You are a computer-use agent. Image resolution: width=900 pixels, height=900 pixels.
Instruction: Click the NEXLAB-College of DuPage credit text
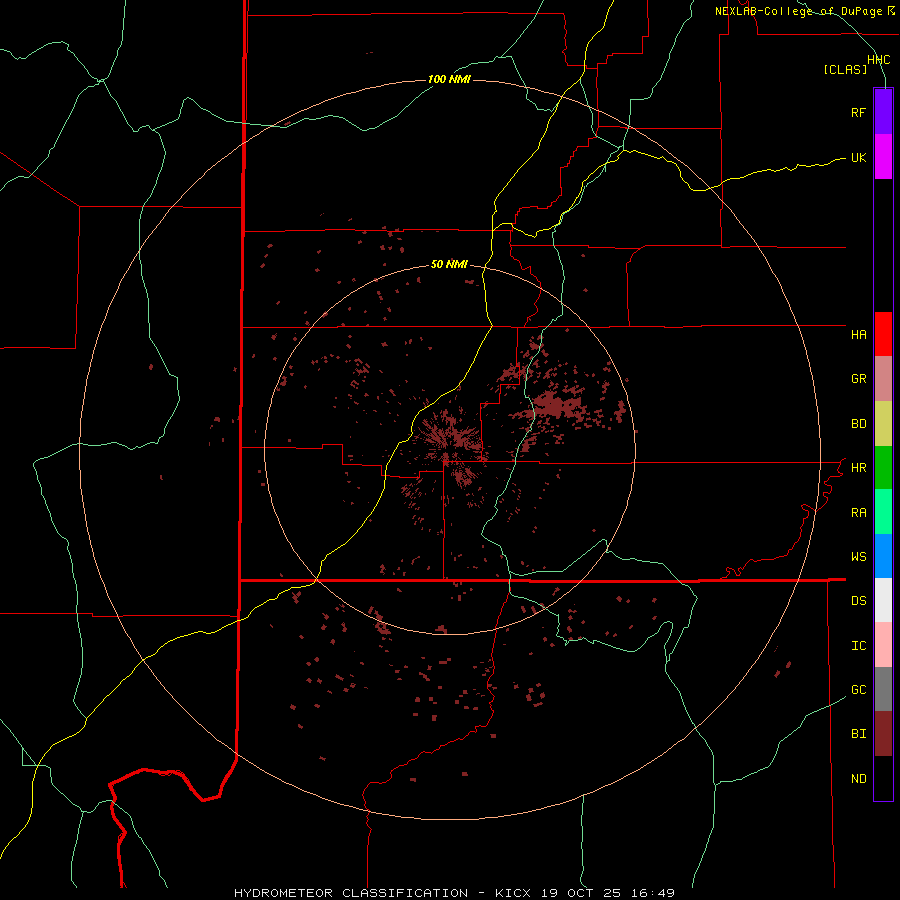[798, 11]
